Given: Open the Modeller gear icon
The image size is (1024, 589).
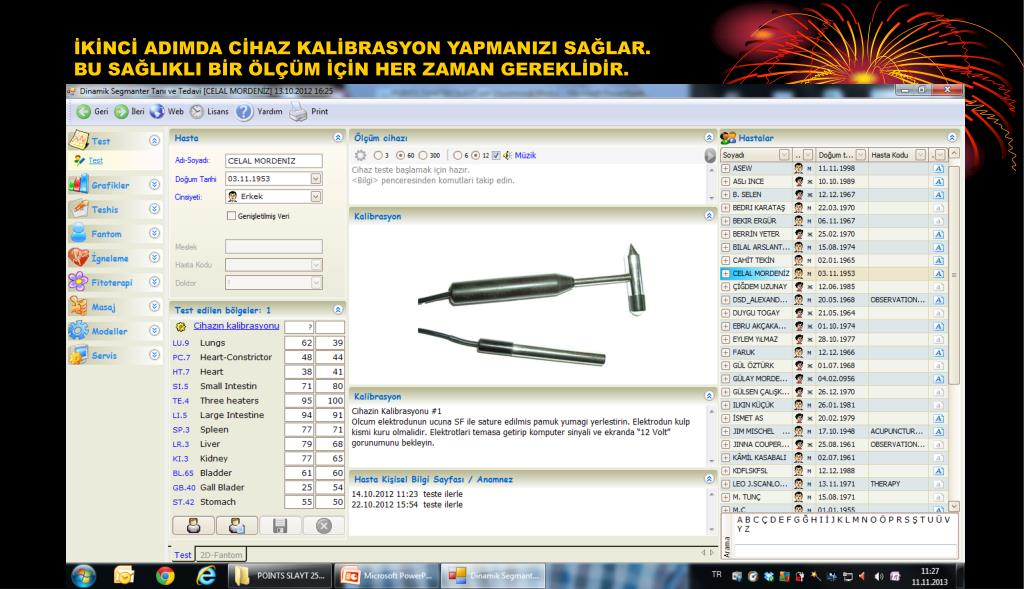Looking at the screenshot, I should [78, 330].
